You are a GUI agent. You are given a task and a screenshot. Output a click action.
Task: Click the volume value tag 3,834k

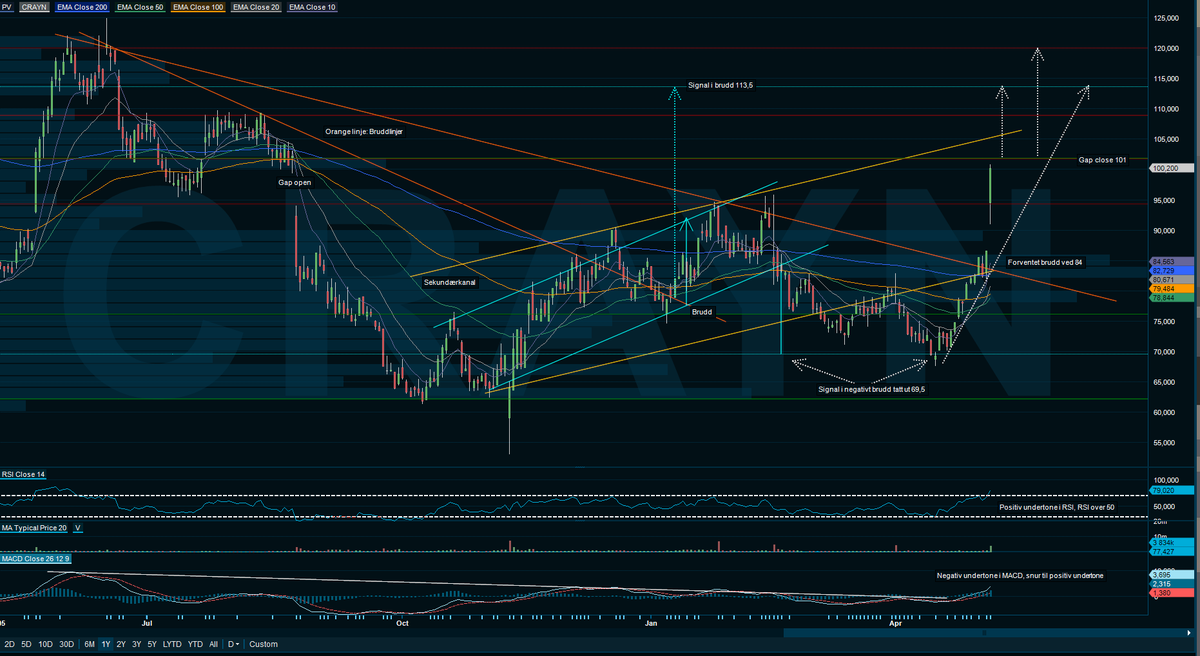coord(1171,541)
